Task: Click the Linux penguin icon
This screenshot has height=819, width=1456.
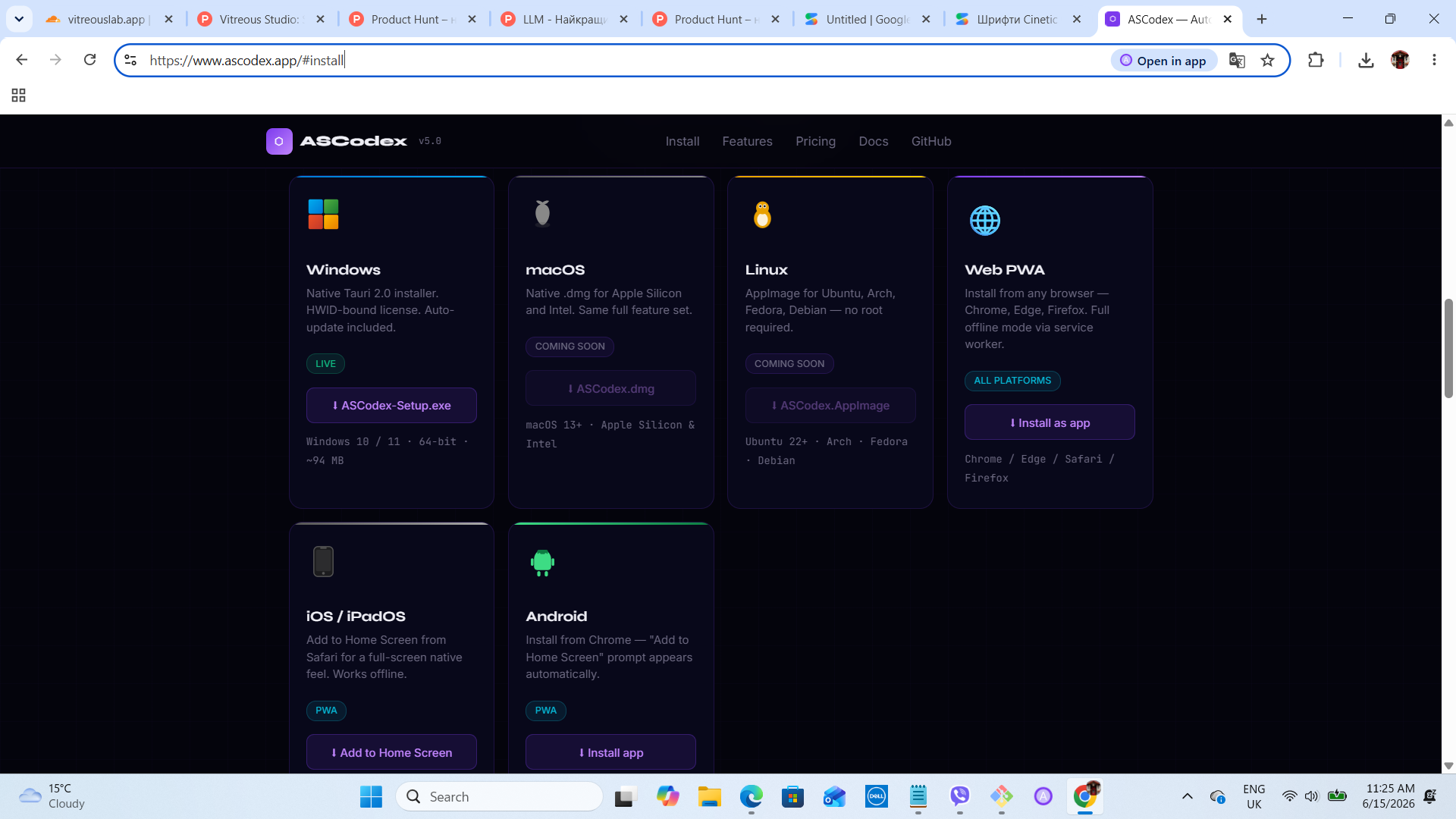Action: coord(762,215)
